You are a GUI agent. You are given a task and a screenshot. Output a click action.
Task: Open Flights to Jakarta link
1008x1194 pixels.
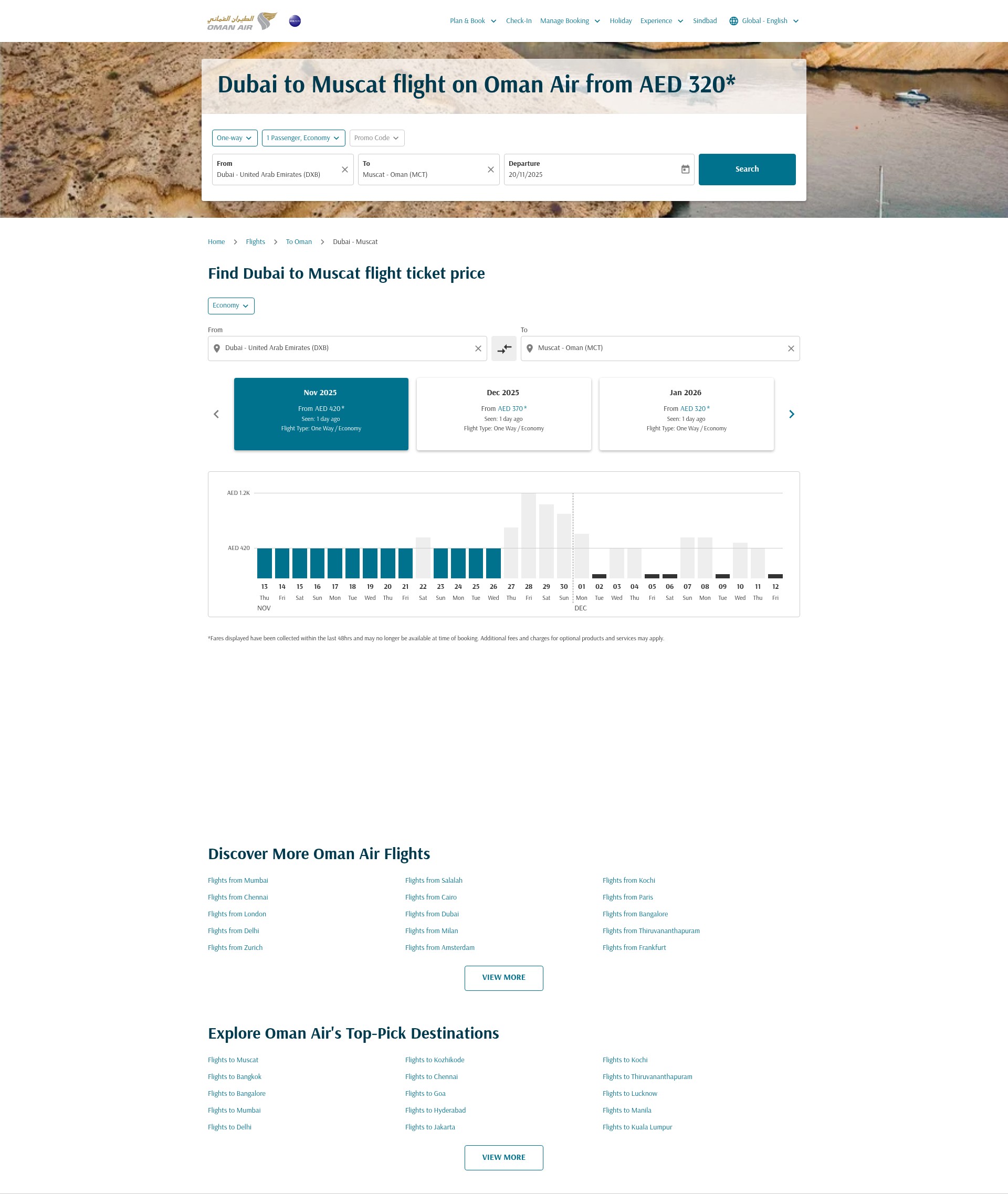coord(430,1128)
